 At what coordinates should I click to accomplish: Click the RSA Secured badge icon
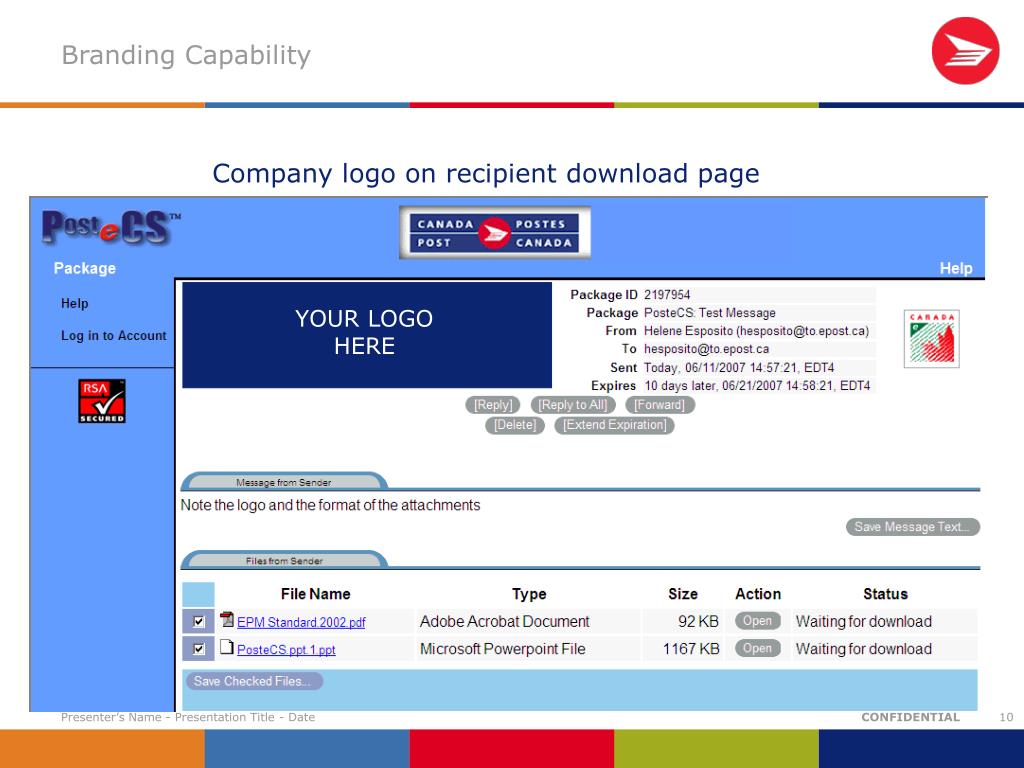click(x=102, y=401)
